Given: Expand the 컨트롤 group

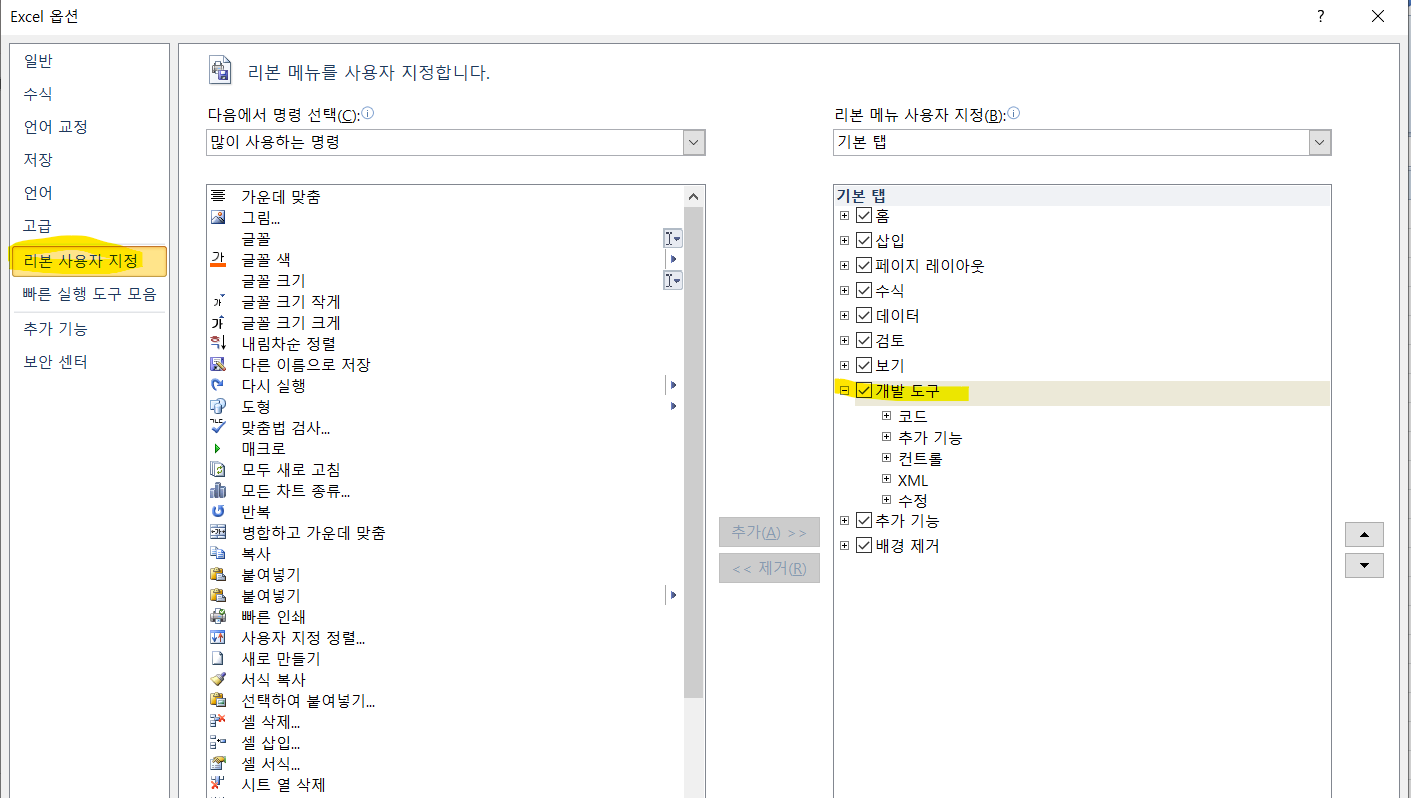Looking at the screenshot, I should (x=886, y=458).
